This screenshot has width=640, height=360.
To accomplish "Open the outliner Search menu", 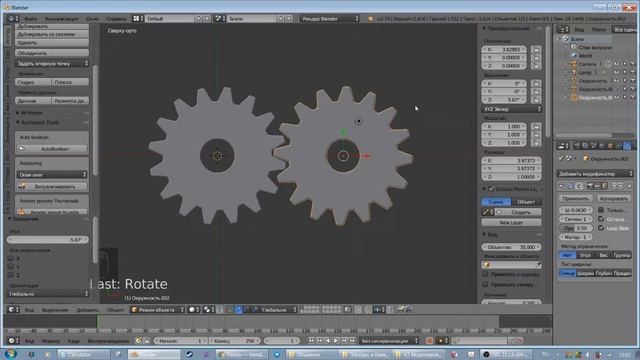I will click(599, 29).
